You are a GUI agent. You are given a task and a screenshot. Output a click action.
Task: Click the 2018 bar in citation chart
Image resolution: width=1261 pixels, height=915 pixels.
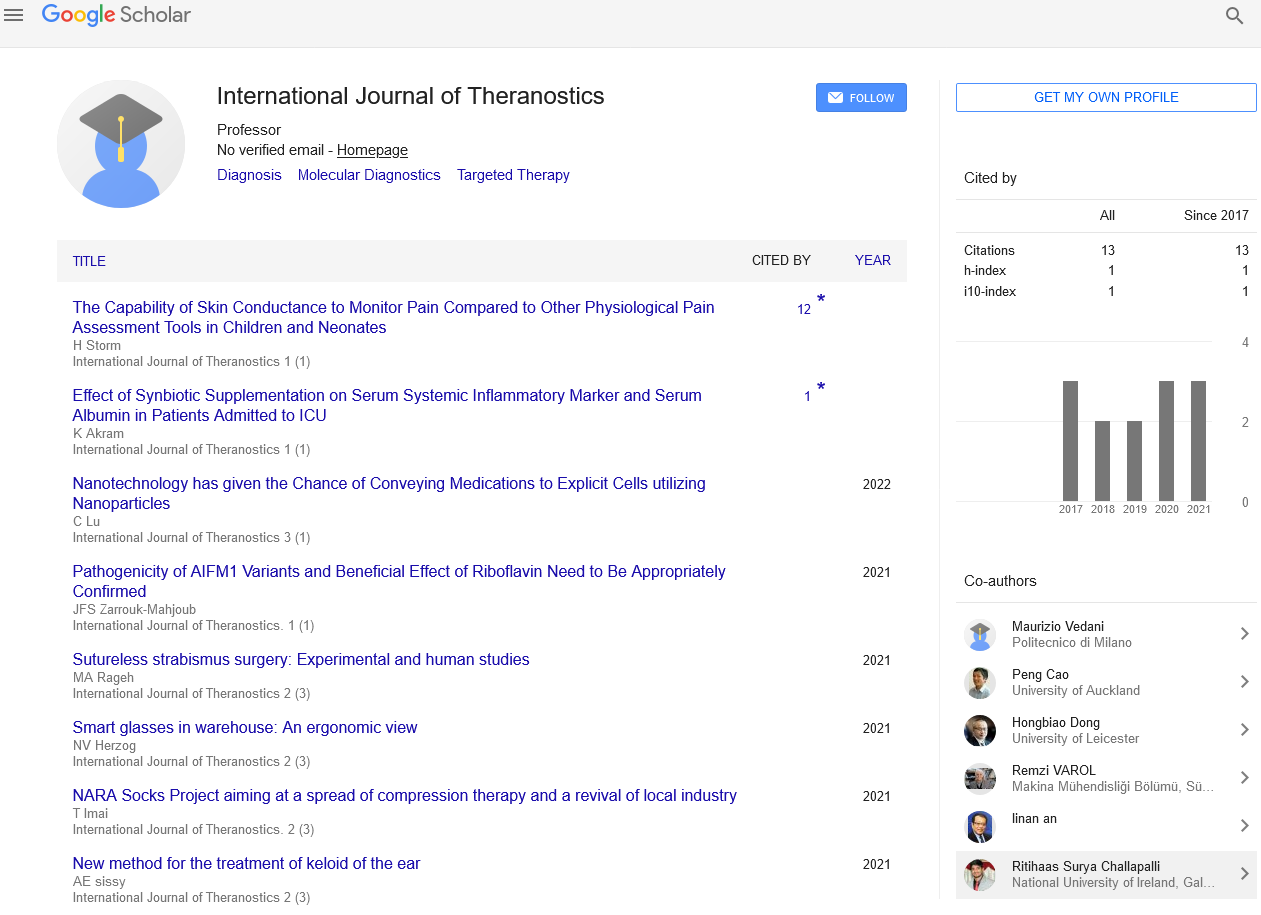[x=1102, y=461]
